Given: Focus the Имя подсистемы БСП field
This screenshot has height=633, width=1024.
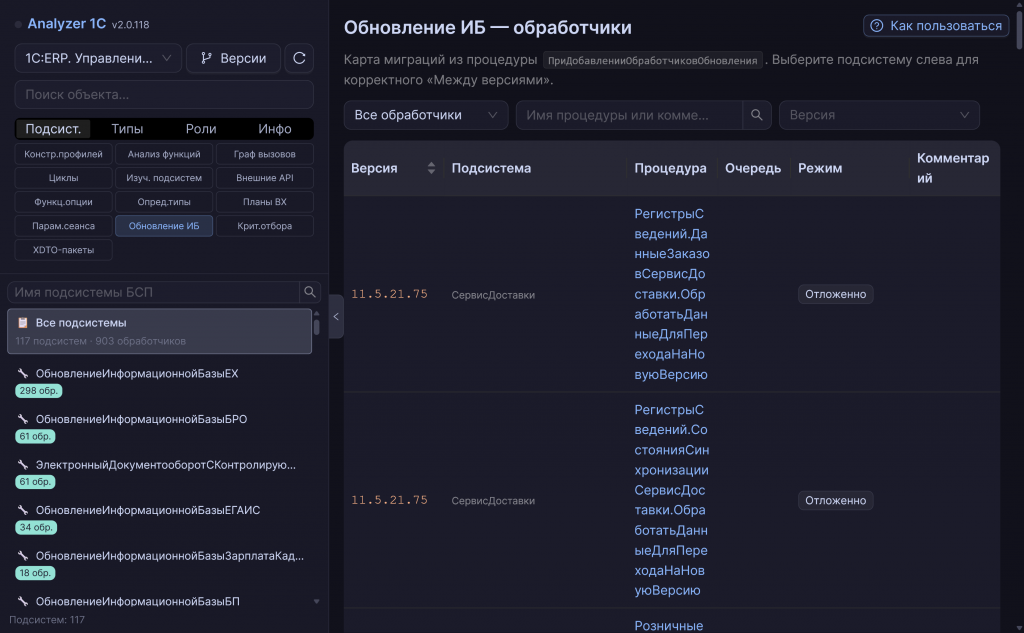Looking at the screenshot, I should [x=153, y=292].
